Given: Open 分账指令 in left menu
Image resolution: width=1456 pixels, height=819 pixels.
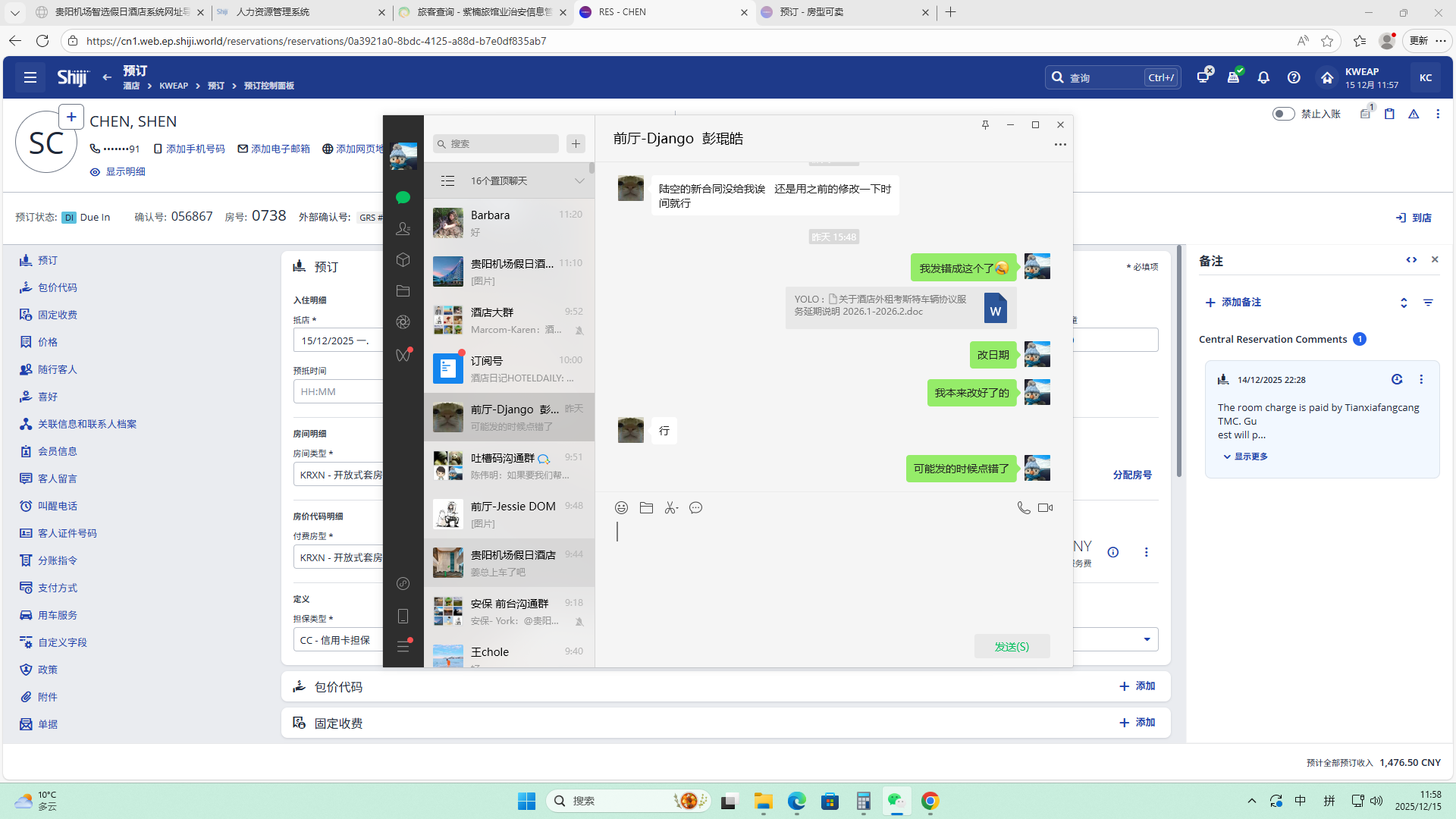Looking at the screenshot, I should click(58, 560).
